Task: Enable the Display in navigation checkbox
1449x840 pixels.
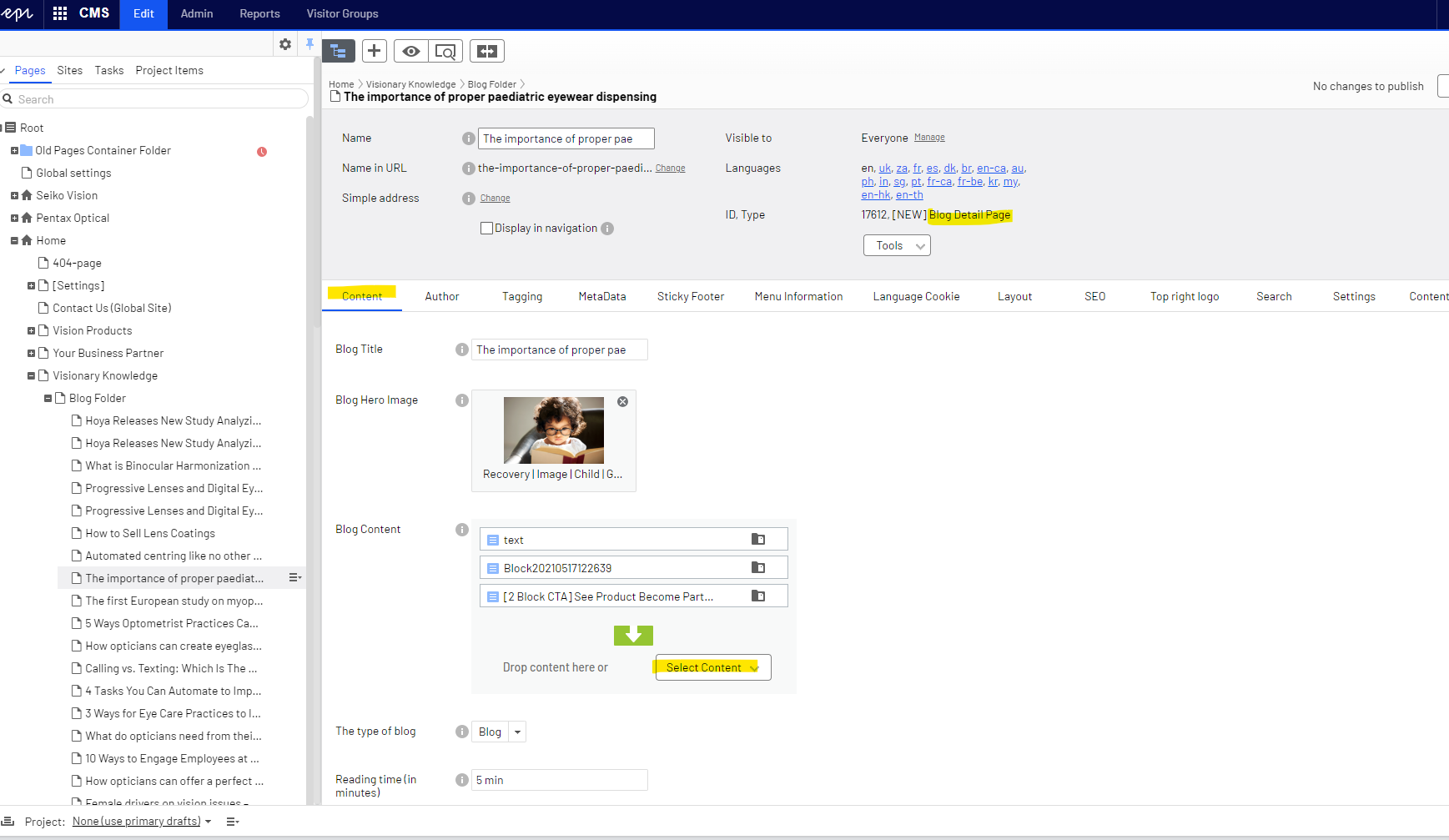Action: click(486, 229)
